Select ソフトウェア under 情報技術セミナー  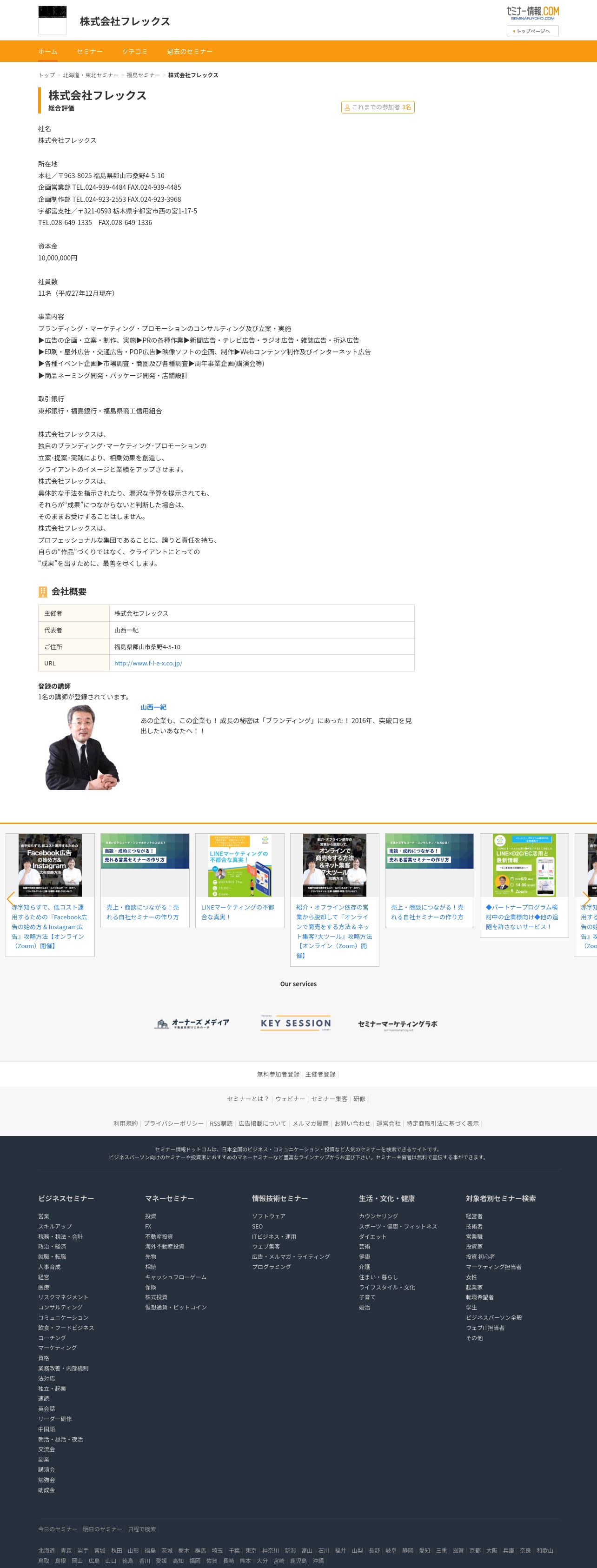(268, 1216)
